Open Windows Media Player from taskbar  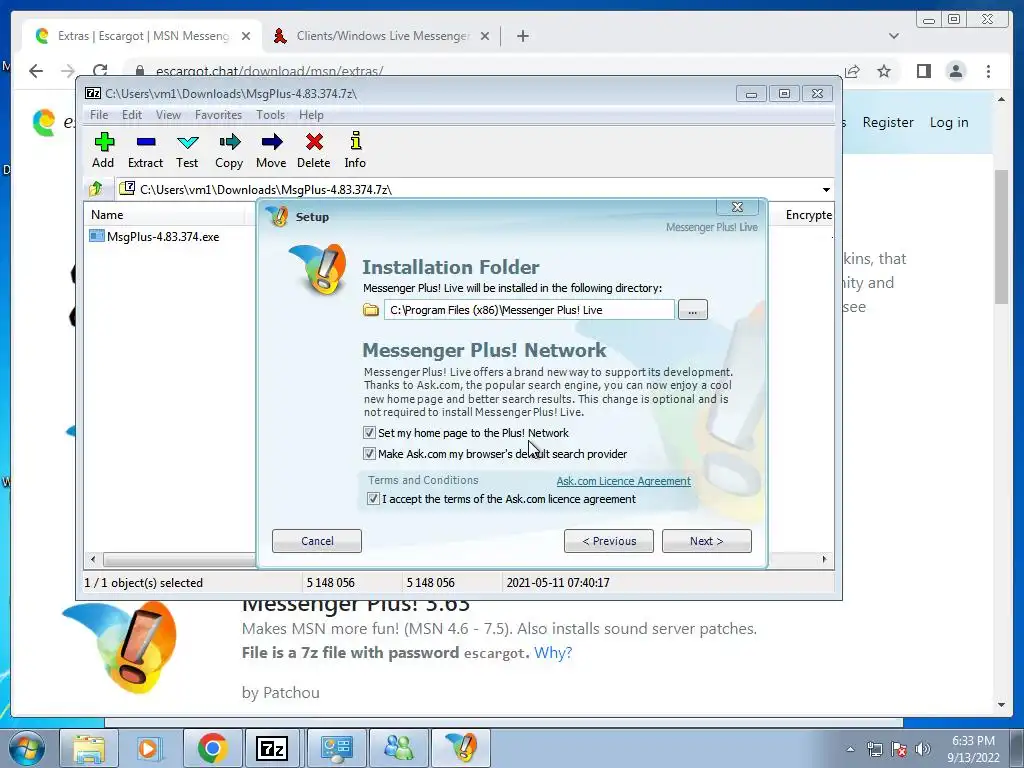[x=148, y=748]
